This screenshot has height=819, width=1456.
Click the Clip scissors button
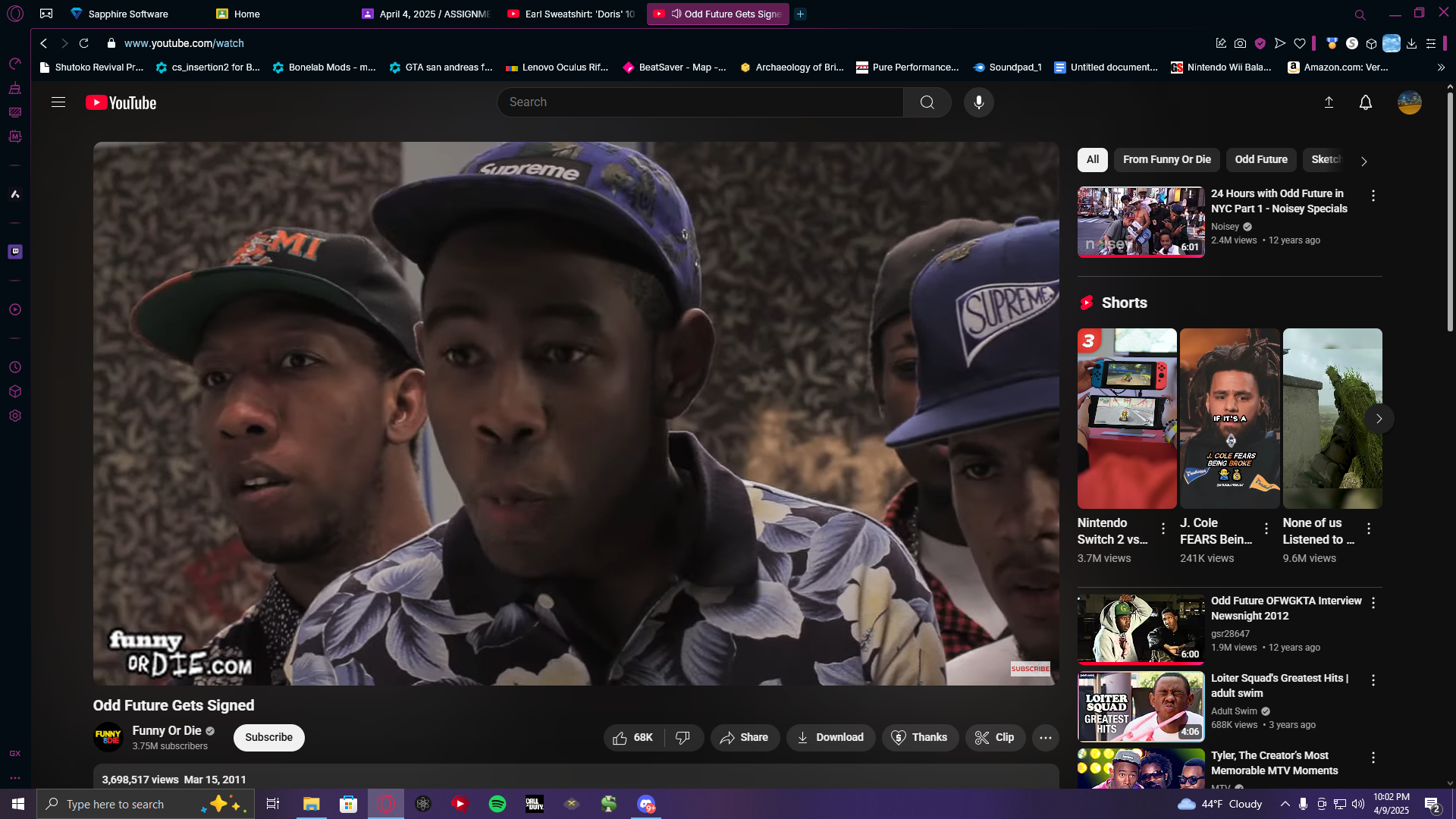[995, 737]
